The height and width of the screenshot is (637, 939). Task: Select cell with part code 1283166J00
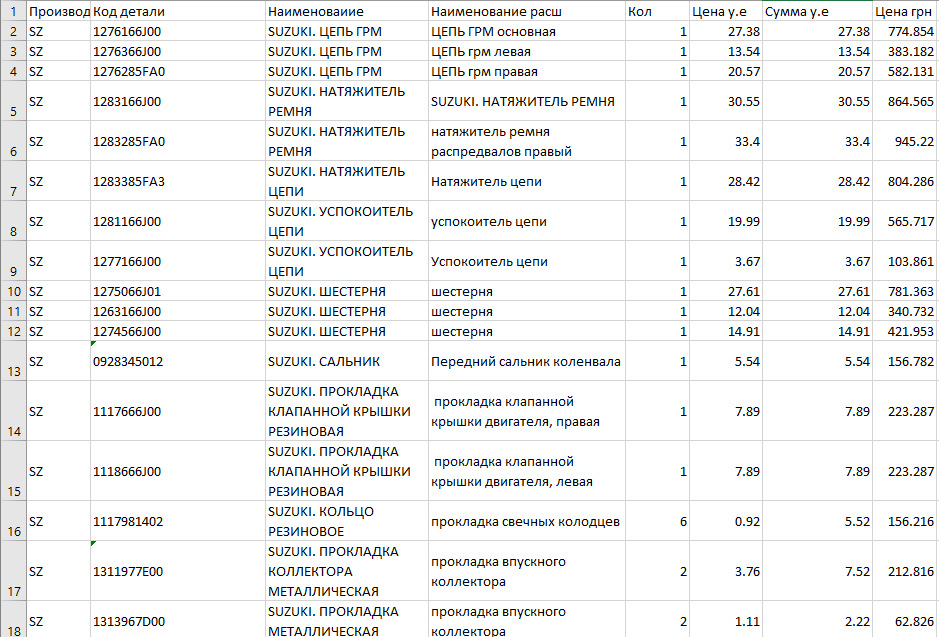(x=178, y=101)
